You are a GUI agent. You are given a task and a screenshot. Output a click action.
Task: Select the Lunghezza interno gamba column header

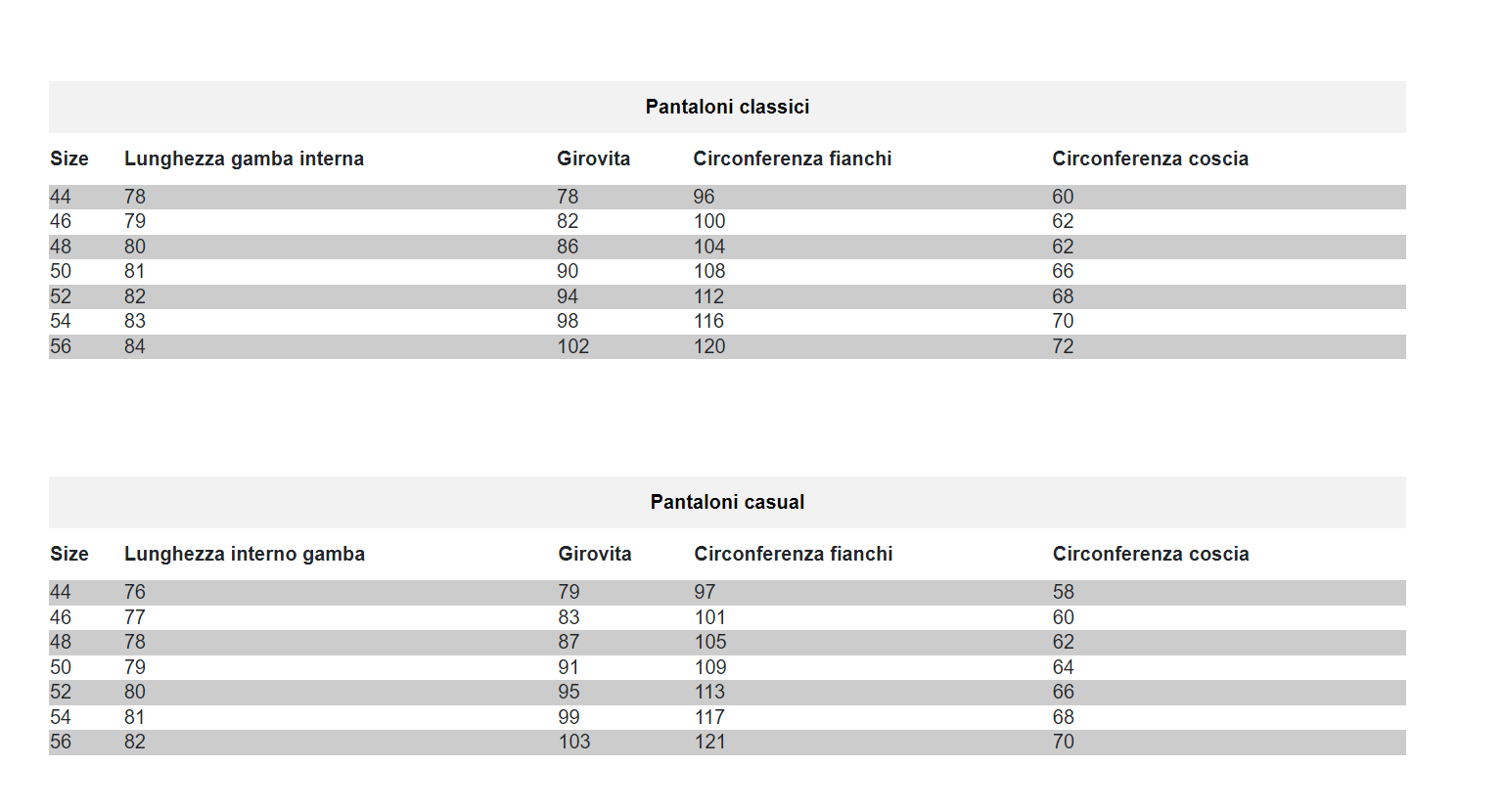point(245,554)
